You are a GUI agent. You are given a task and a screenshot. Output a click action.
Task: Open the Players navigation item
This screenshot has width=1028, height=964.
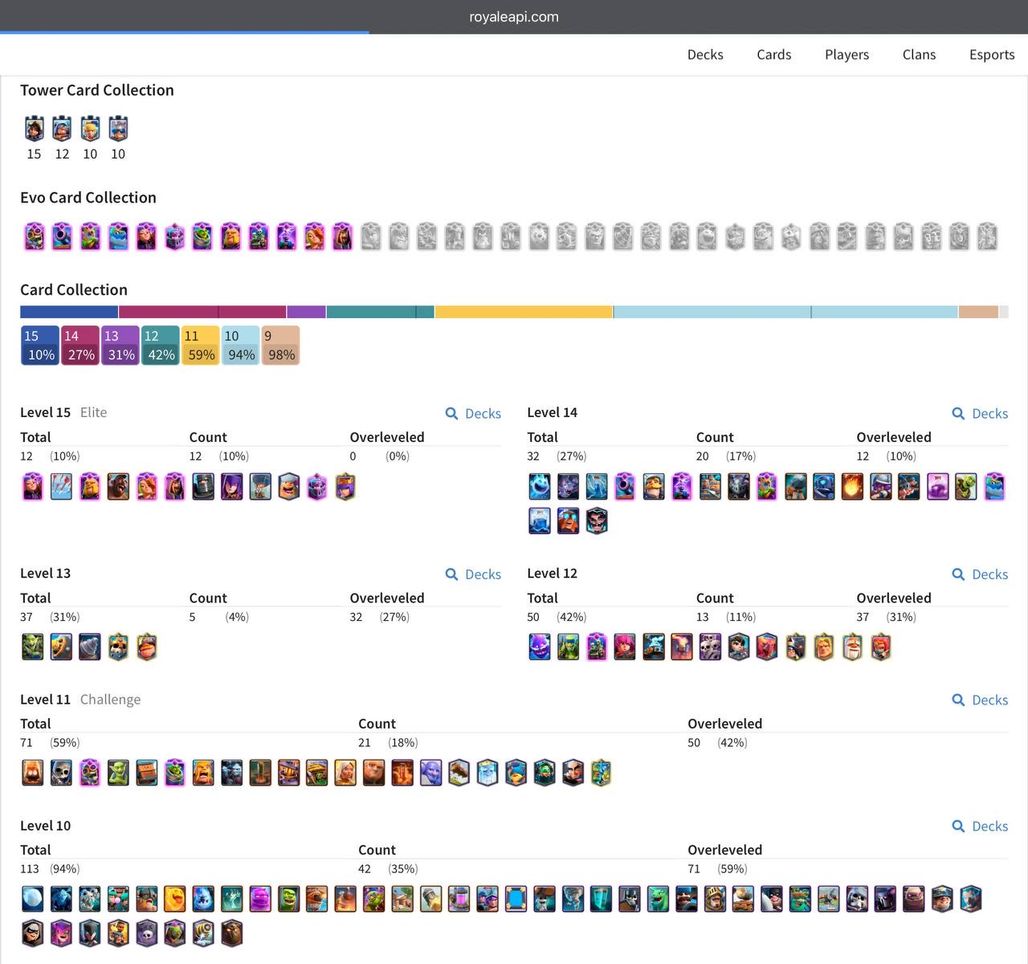[x=846, y=54]
